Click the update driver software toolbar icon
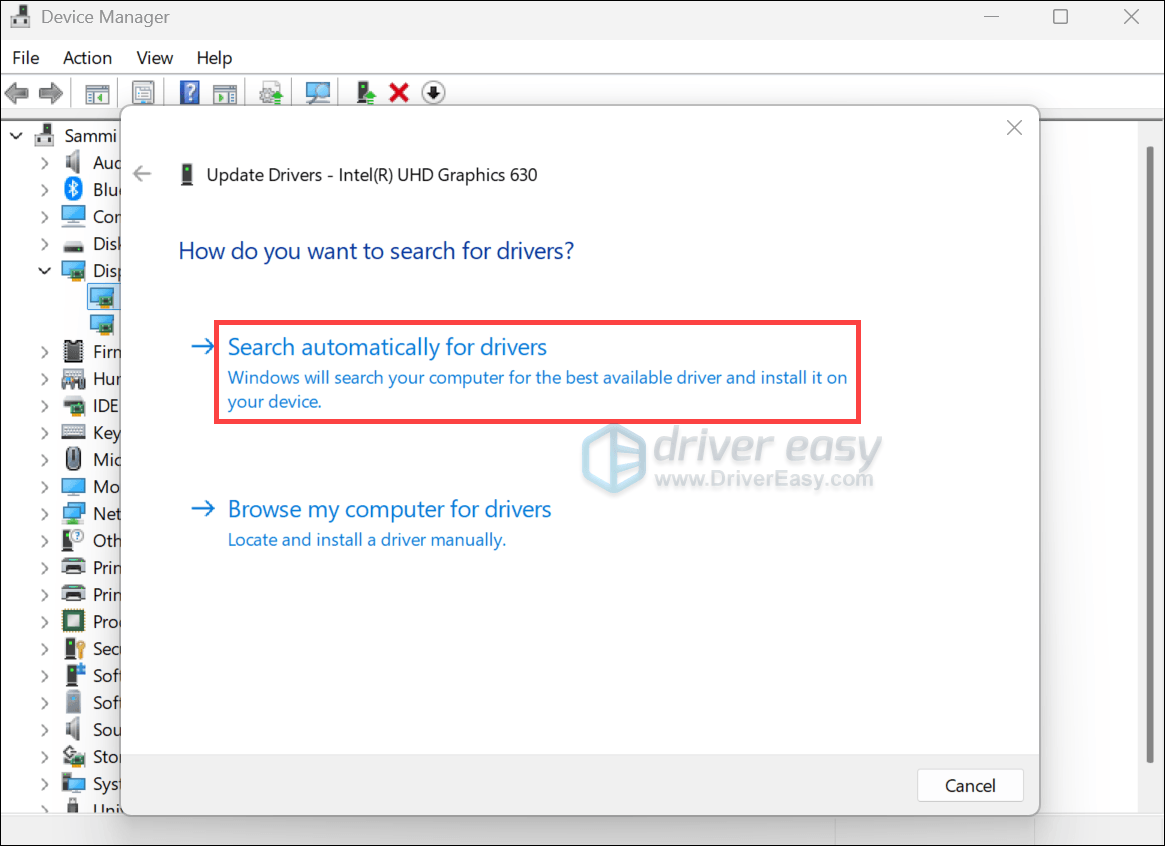 pyautogui.click(x=270, y=93)
